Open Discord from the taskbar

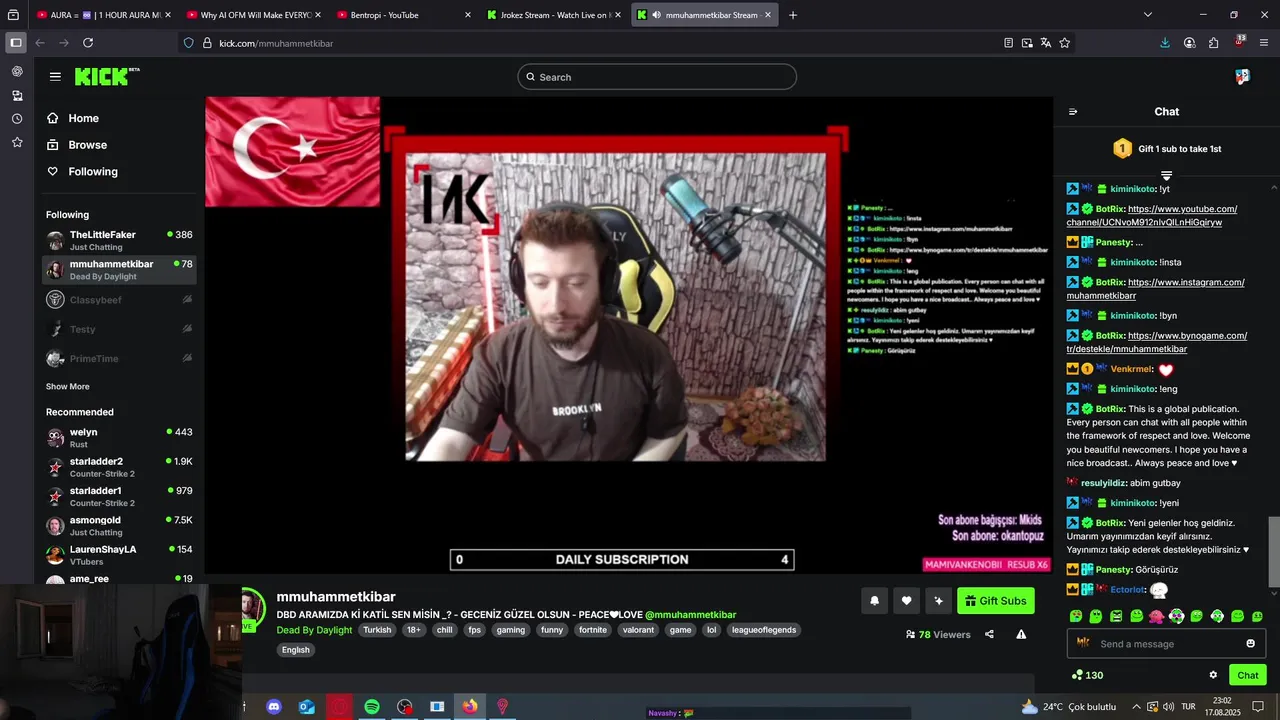(x=274, y=706)
